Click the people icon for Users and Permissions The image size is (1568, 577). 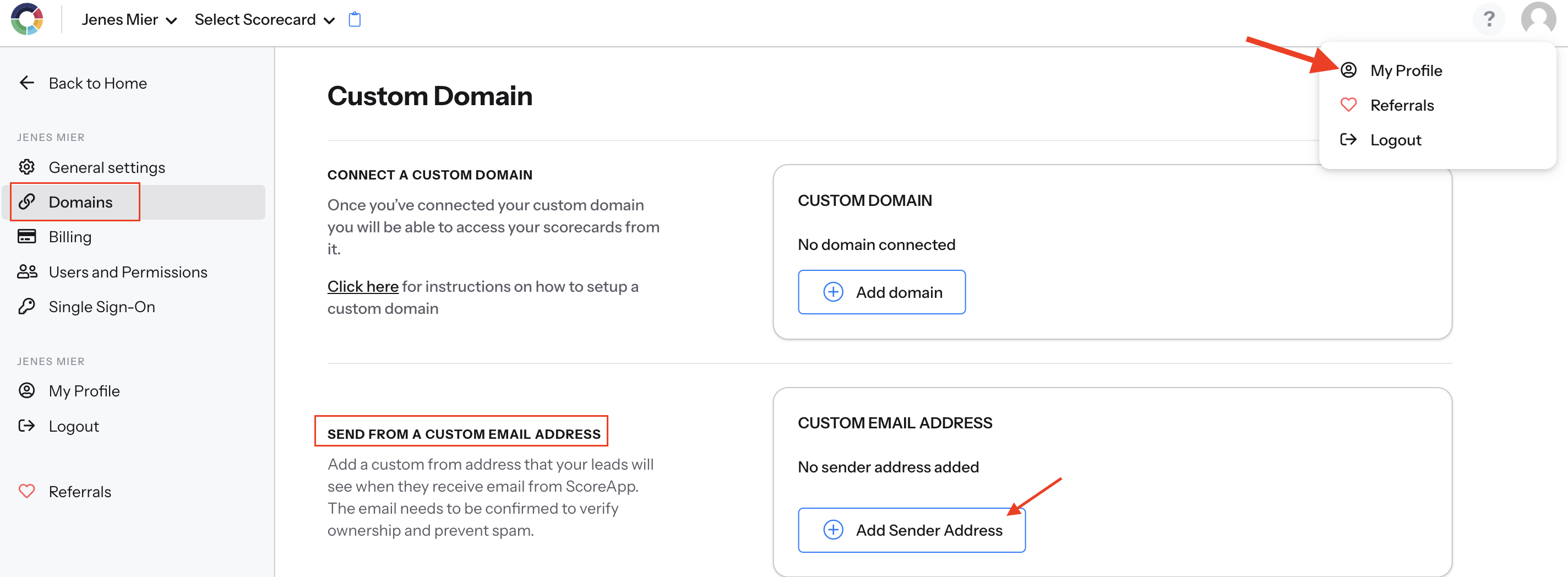coord(28,271)
